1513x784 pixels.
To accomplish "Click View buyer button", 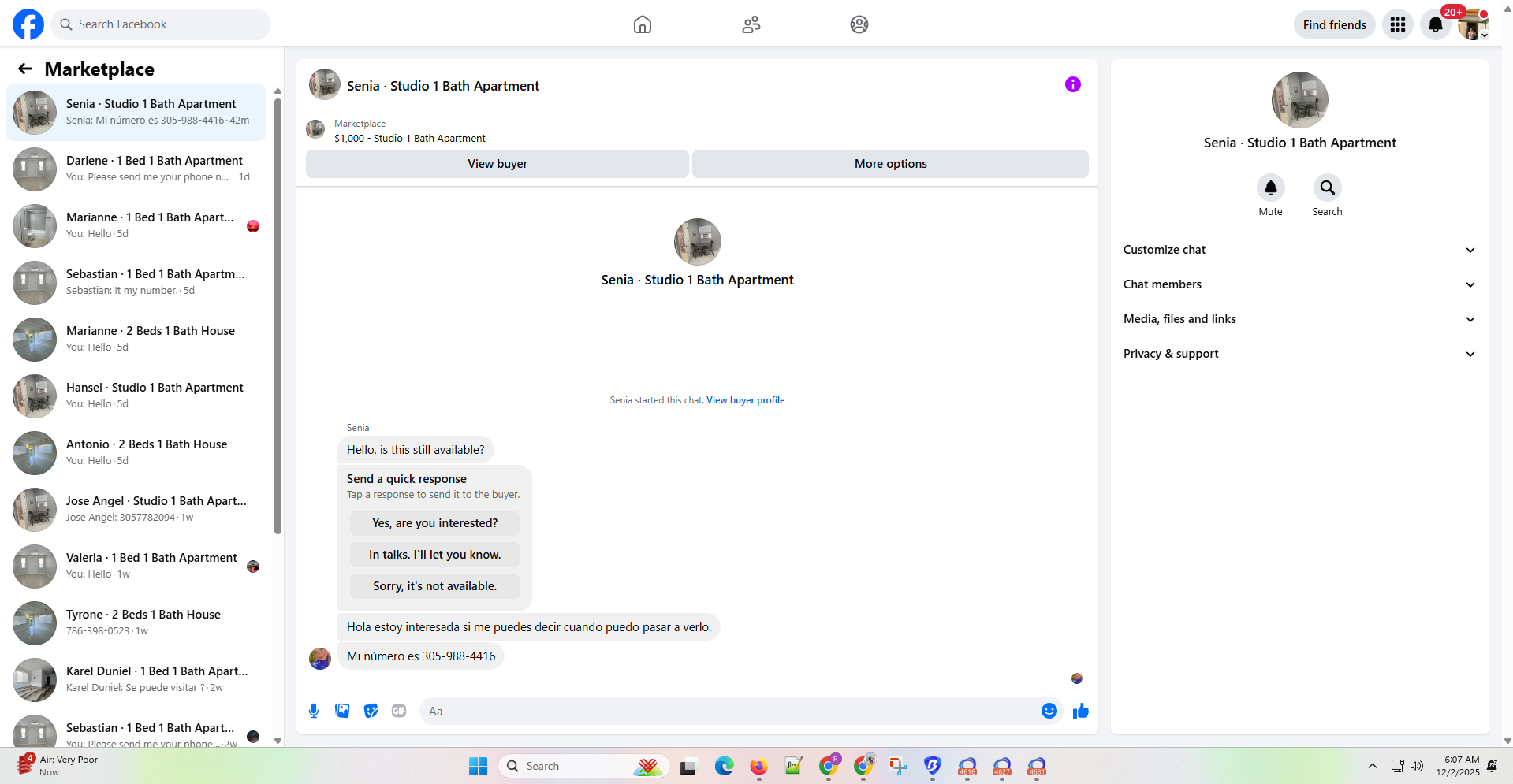I will tap(498, 164).
